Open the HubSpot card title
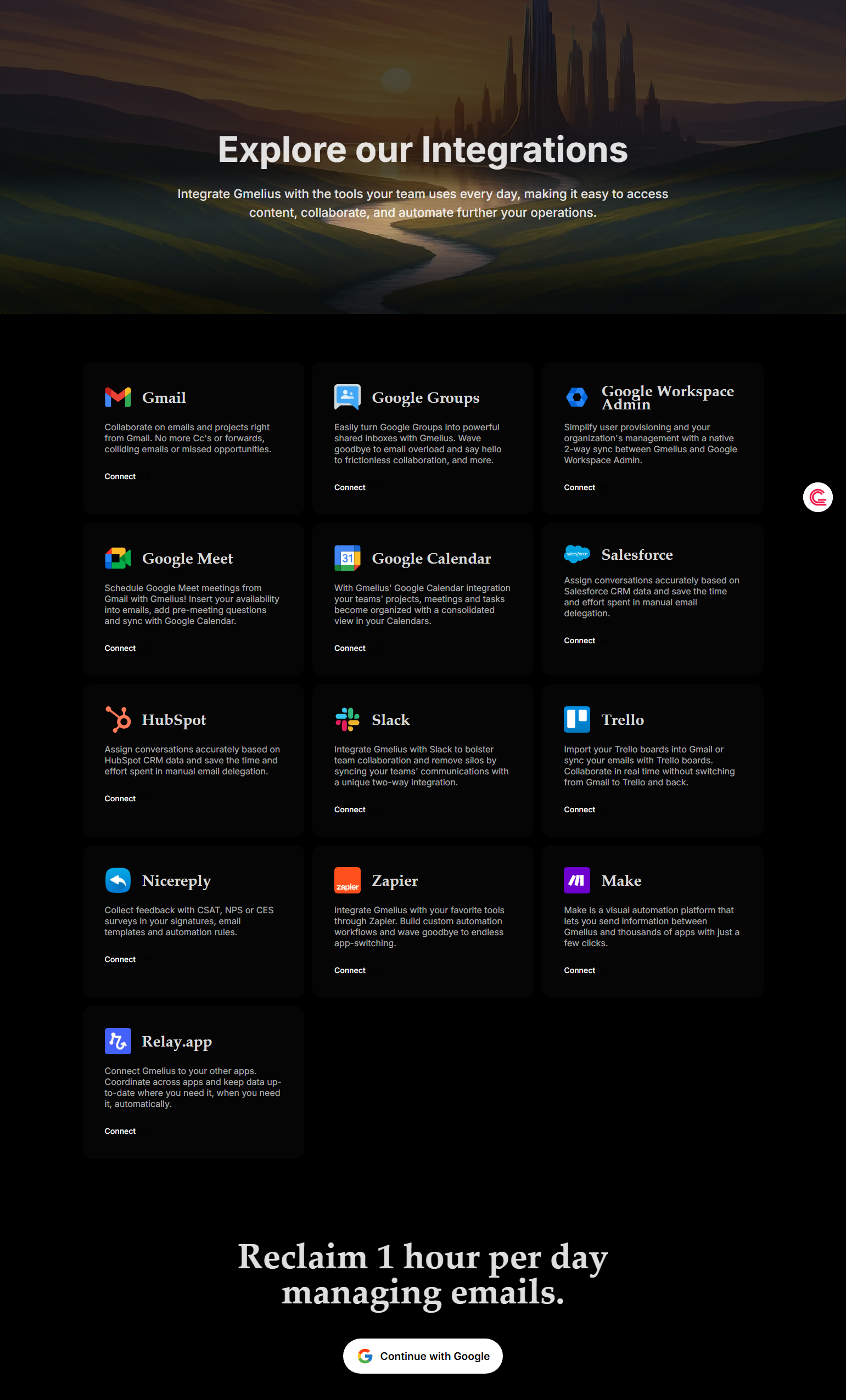This screenshot has width=846, height=1400. pos(174,720)
